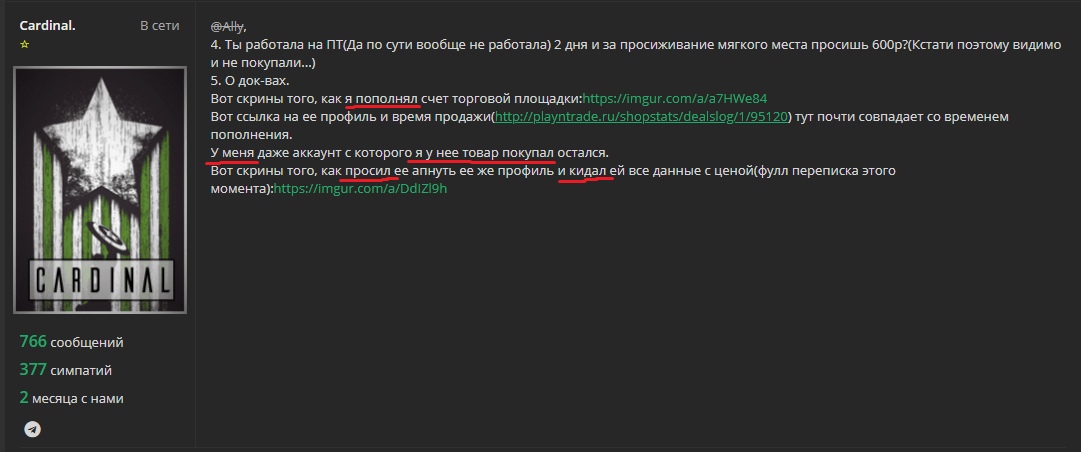The width and height of the screenshot is (1081, 452).
Task: Open Cardinal's avatar image
Action: point(100,190)
